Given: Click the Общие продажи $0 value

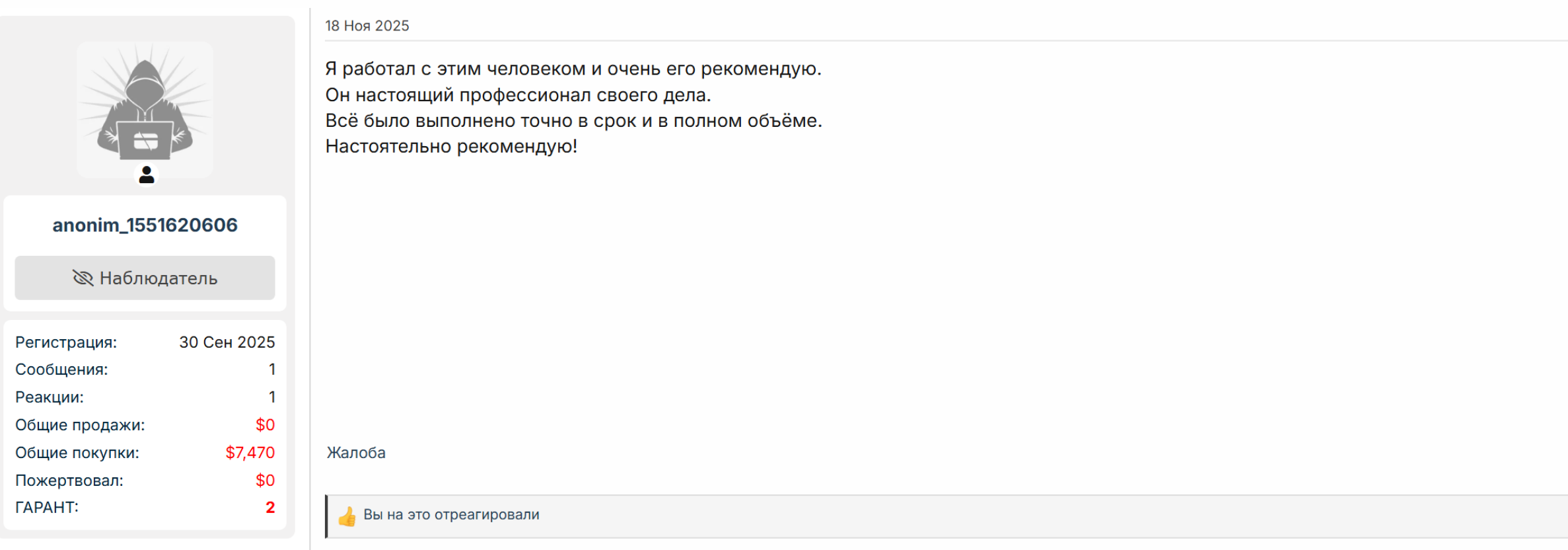Looking at the screenshot, I should [x=265, y=425].
